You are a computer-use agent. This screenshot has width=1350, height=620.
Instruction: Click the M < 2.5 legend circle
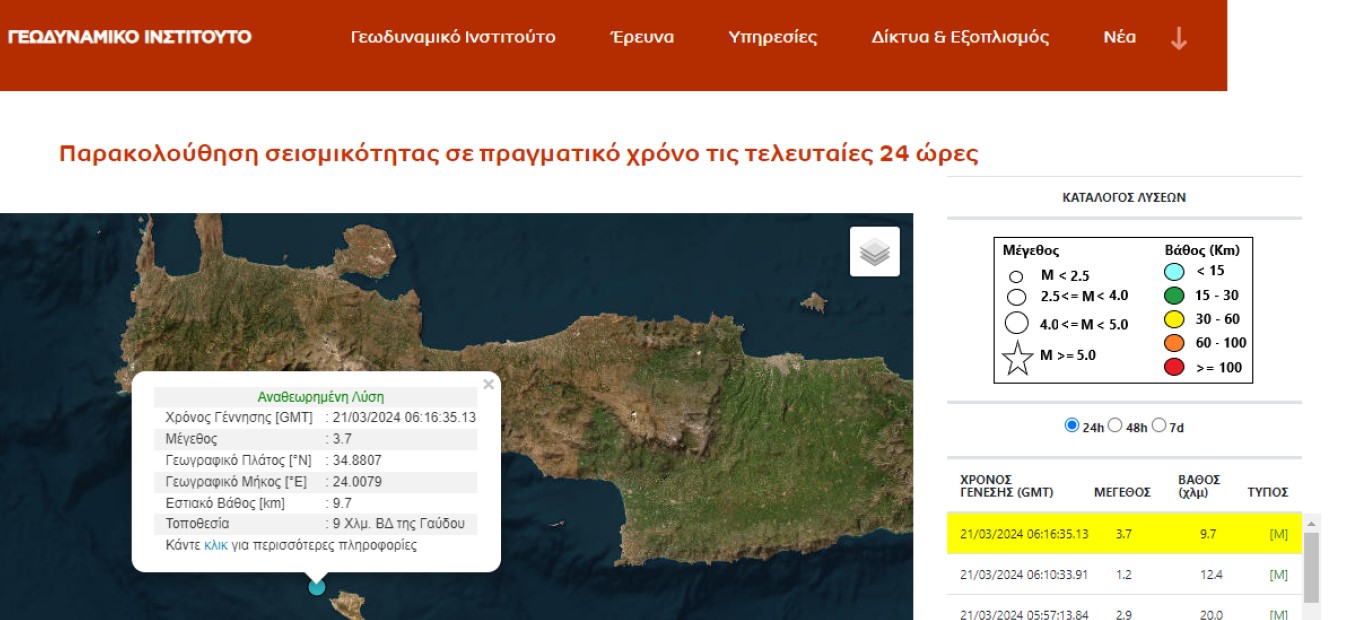point(1016,276)
